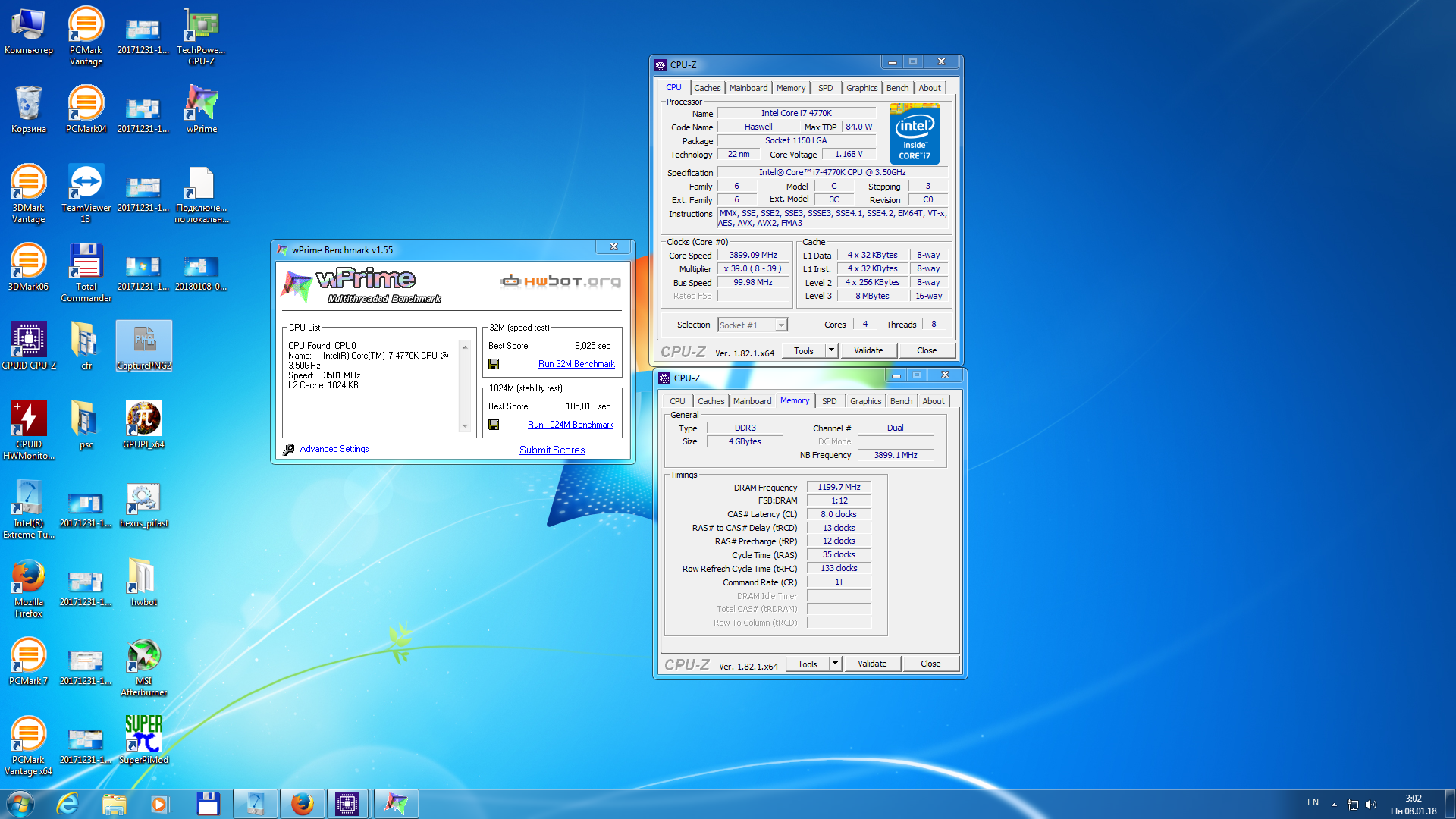This screenshot has height=819, width=1456.
Task: Select GPUPI_x64 desktop icon
Action: 143,425
